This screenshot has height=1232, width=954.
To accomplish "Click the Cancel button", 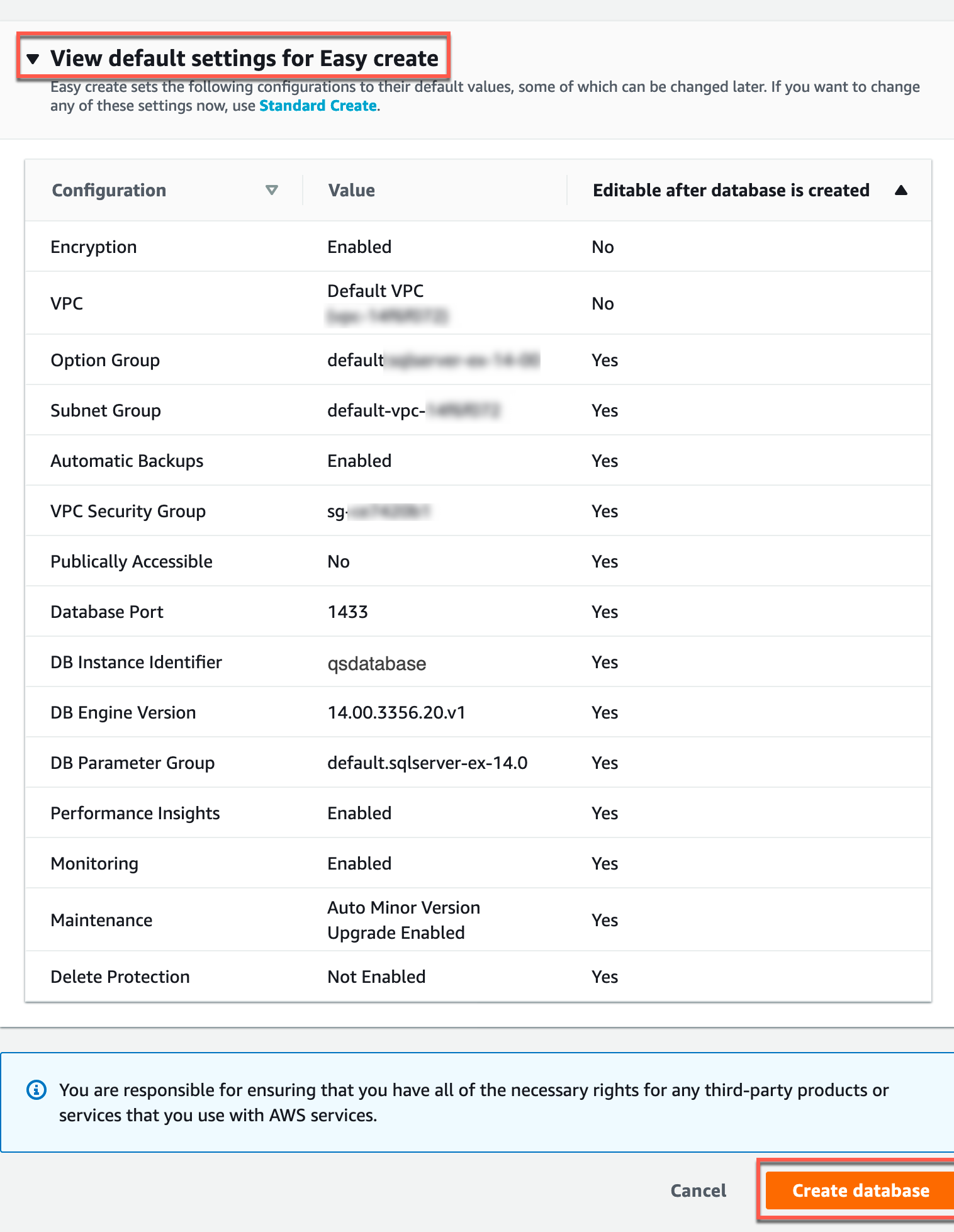I will tap(698, 1190).
